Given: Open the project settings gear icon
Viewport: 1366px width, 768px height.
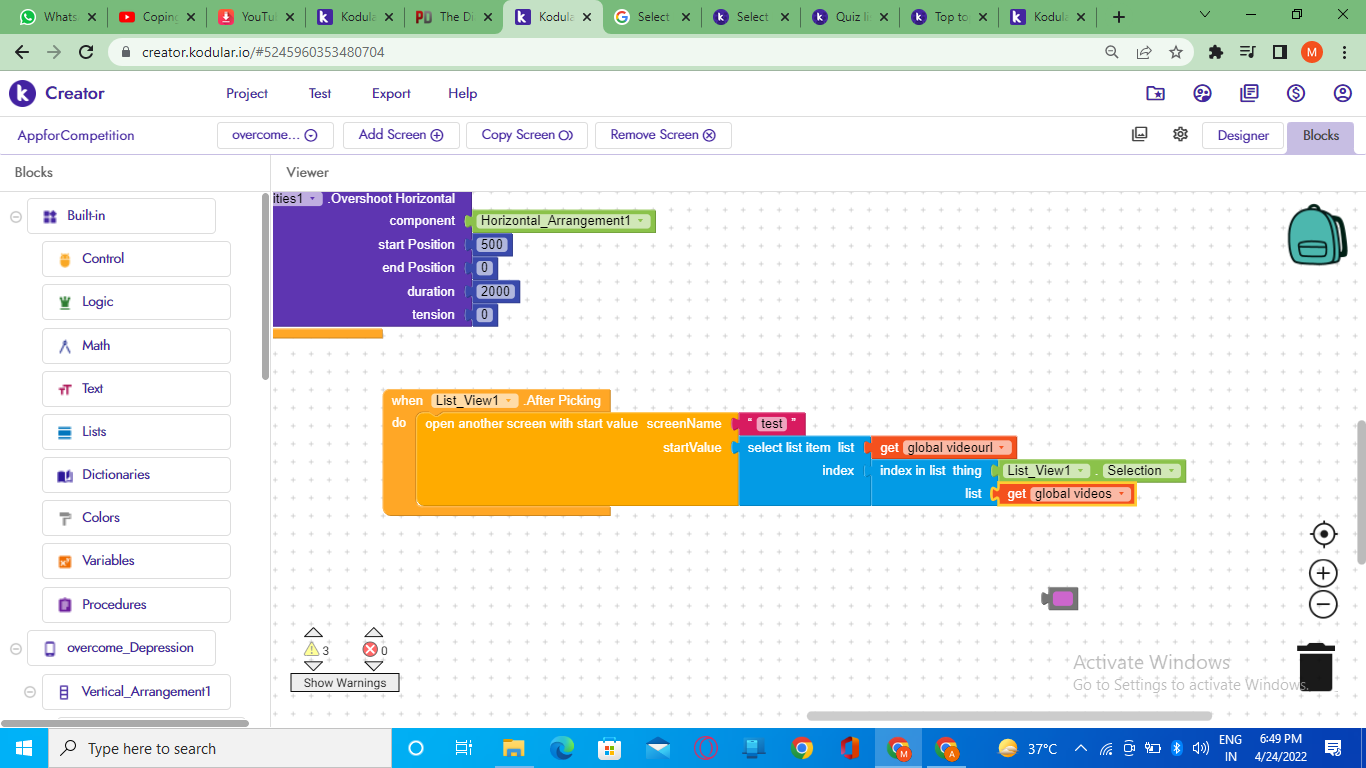Looking at the screenshot, I should point(1180,135).
